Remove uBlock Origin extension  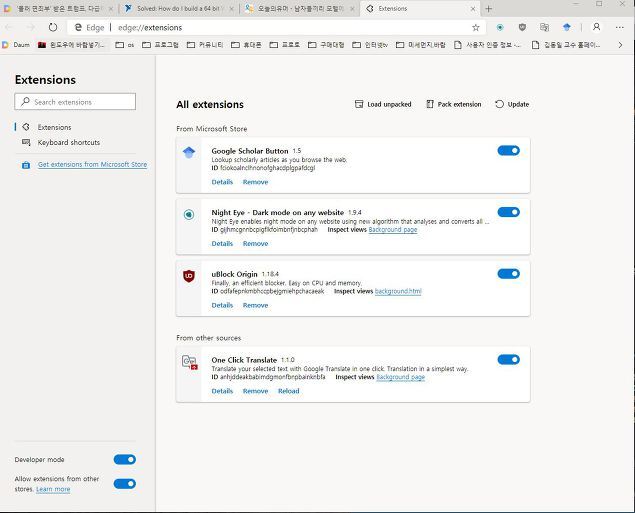pyautogui.click(x=256, y=305)
